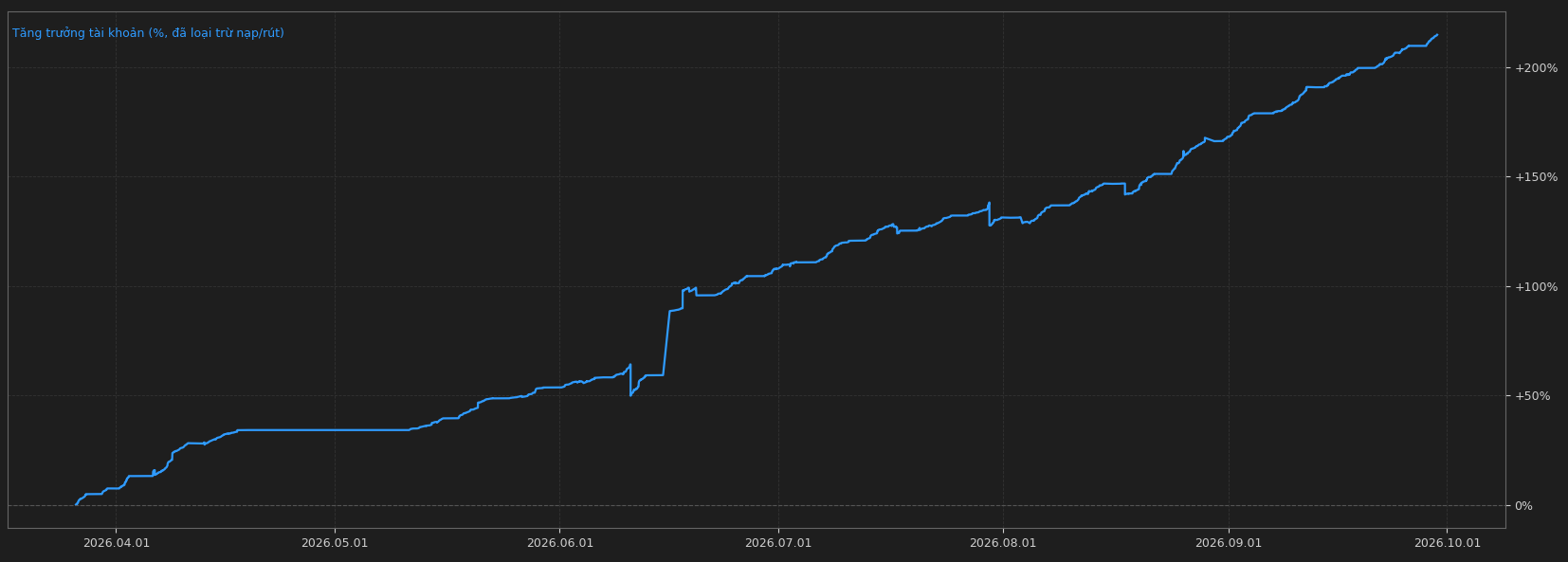1568x562 pixels.
Task: Click the +100% y-axis label
Action: (1536, 287)
